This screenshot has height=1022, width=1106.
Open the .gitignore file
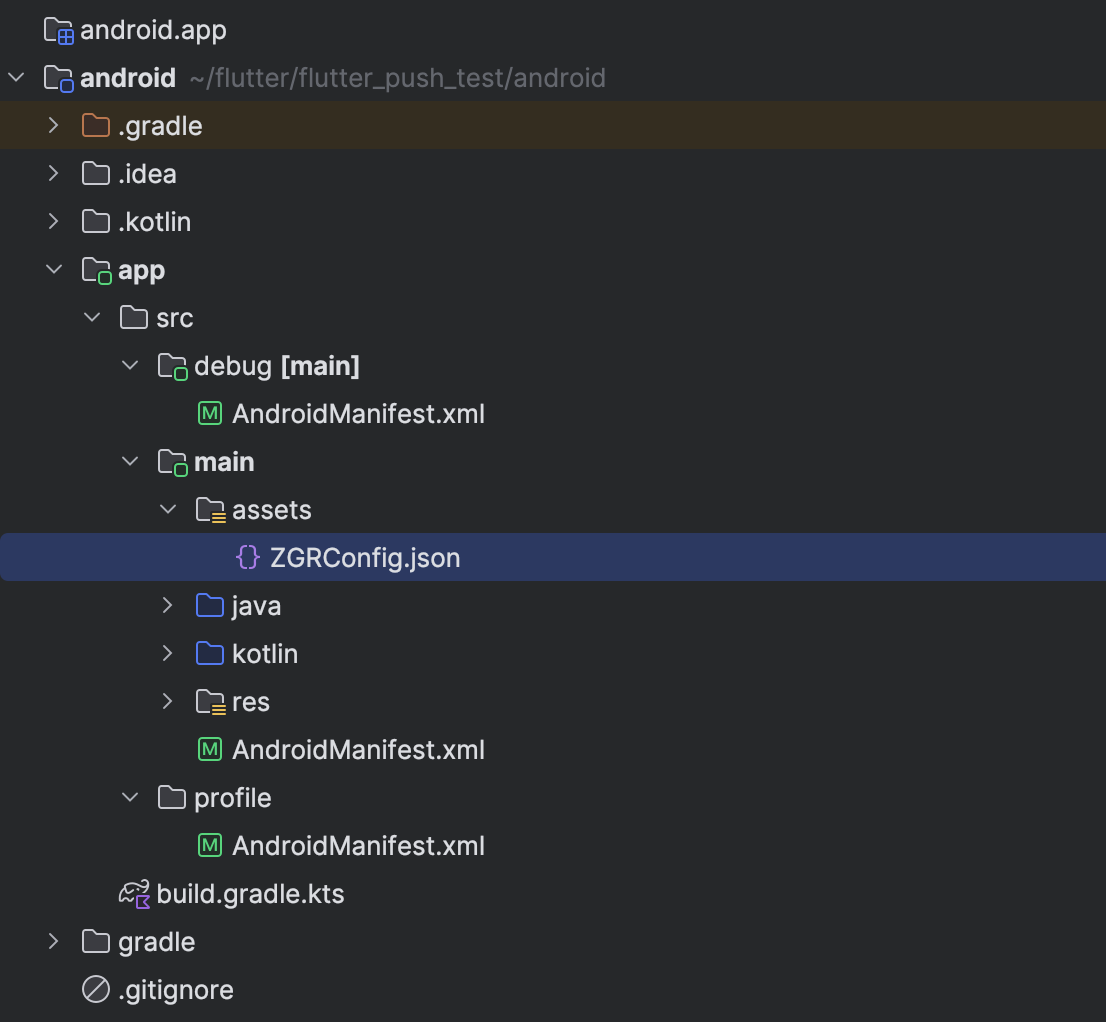click(x=176, y=990)
